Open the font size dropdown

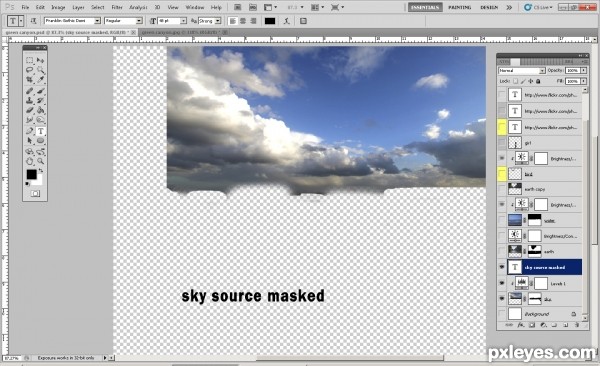pyautogui.click(x=183, y=21)
